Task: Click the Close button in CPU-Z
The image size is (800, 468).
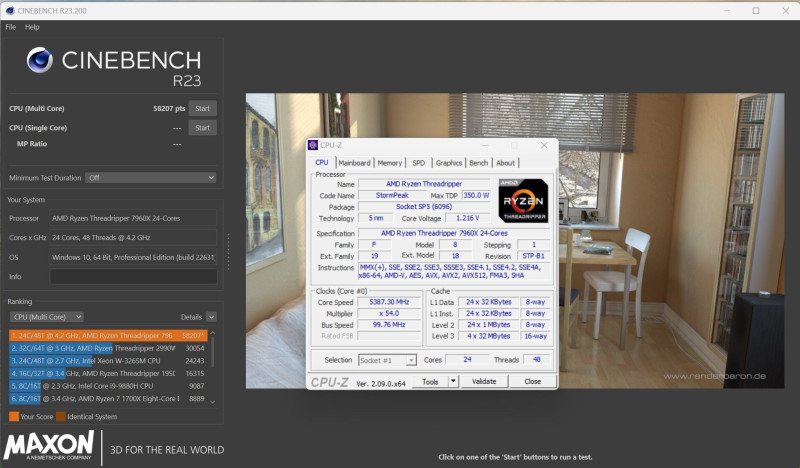Action: pyautogui.click(x=532, y=382)
